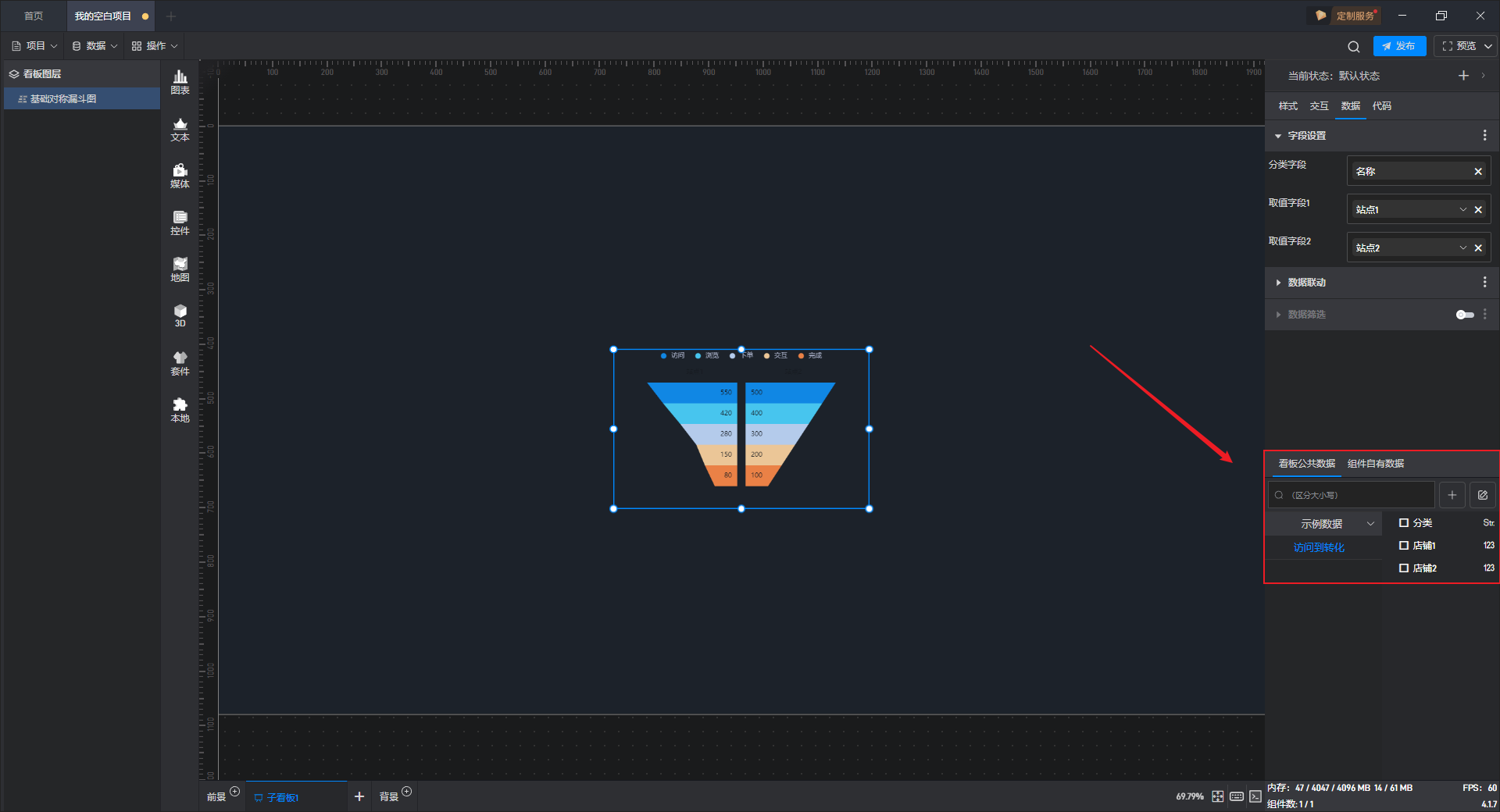This screenshot has width=1500, height=812.
Task: Add a background layer via 背景 plus
Action: 407,792
